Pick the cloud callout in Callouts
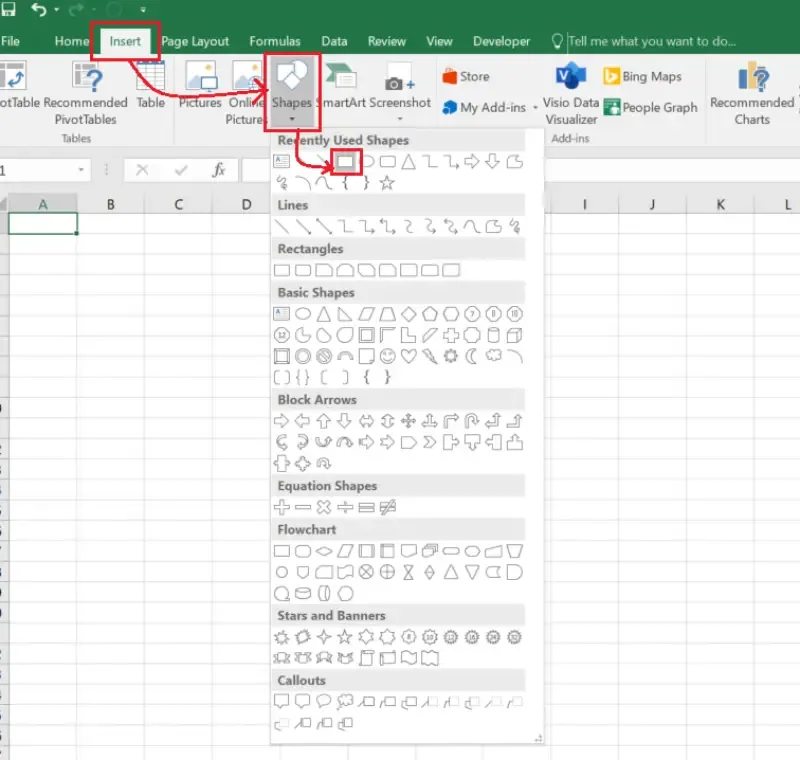The width and height of the screenshot is (800, 760). click(345, 701)
